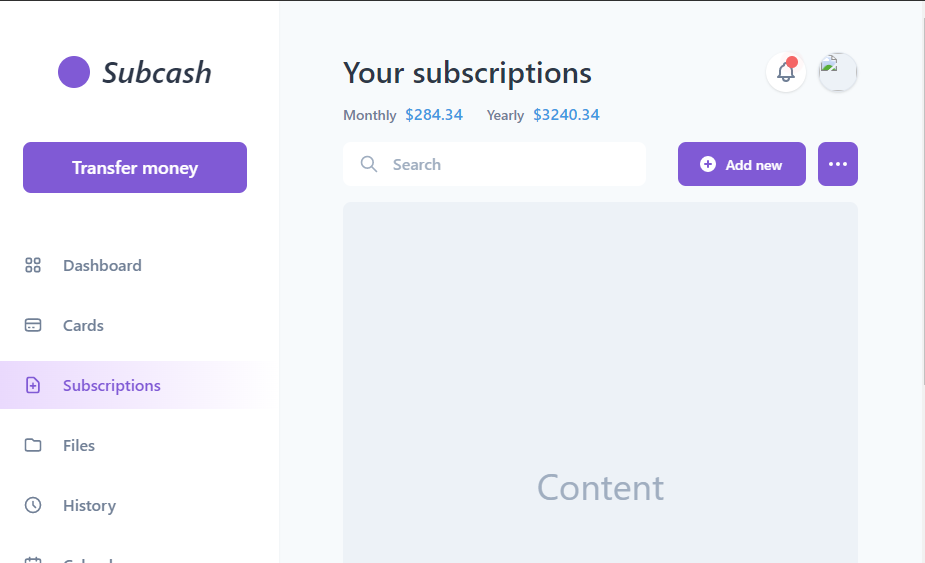Open the user profile avatar

pos(838,72)
